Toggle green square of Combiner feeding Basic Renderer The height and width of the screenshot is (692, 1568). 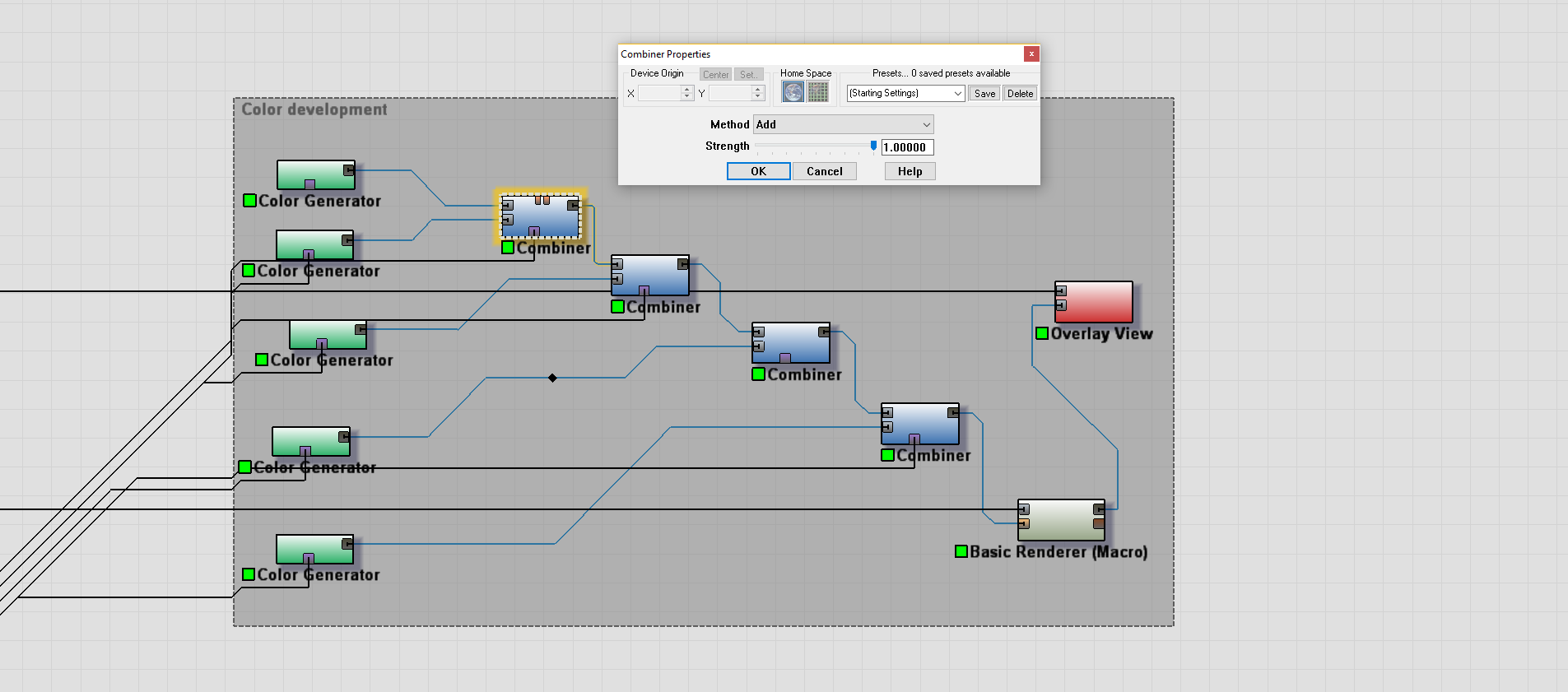[x=887, y=455]
